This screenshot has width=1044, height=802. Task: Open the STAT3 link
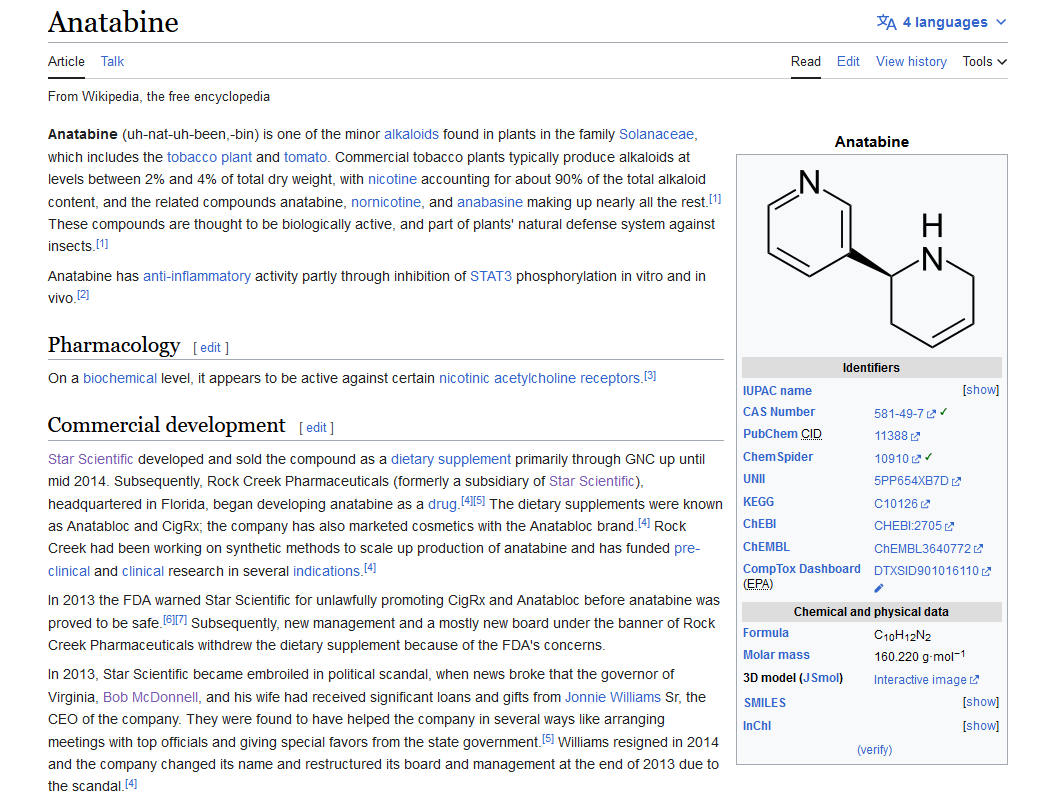pos(491,276)
